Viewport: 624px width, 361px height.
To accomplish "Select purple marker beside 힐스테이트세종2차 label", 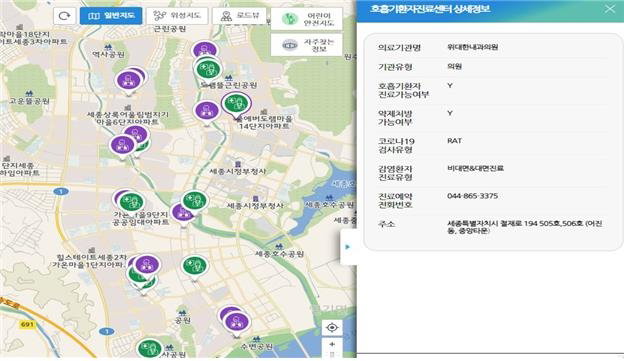I will click(147, 264).
